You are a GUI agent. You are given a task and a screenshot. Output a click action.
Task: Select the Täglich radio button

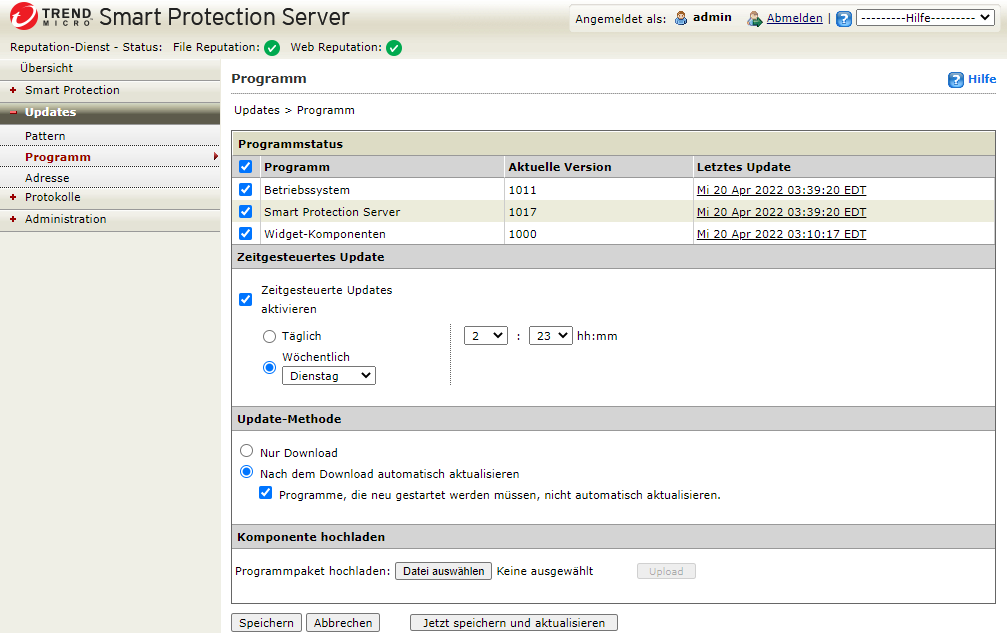click(269, 336)
